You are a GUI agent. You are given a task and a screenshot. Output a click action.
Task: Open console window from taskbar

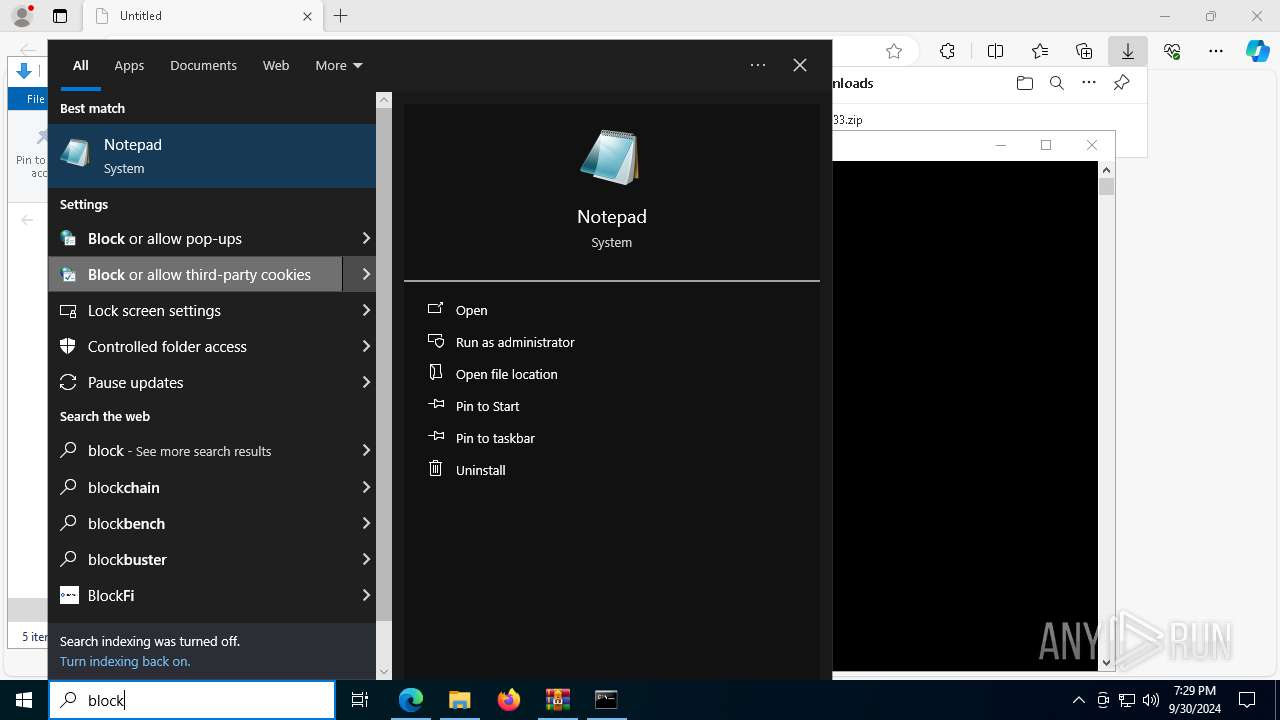tap(606, 700)
